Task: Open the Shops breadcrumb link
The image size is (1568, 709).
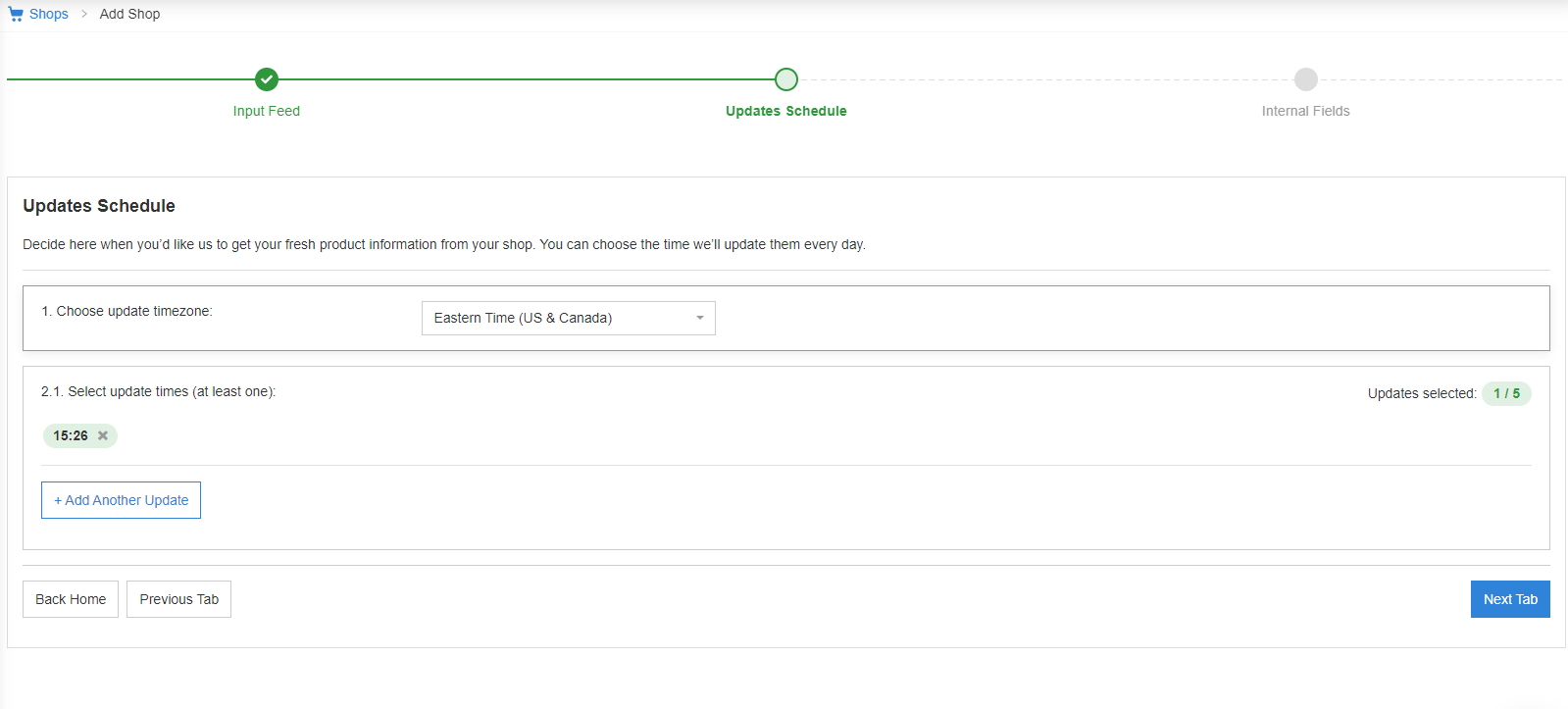Action: tap(49, 14)
